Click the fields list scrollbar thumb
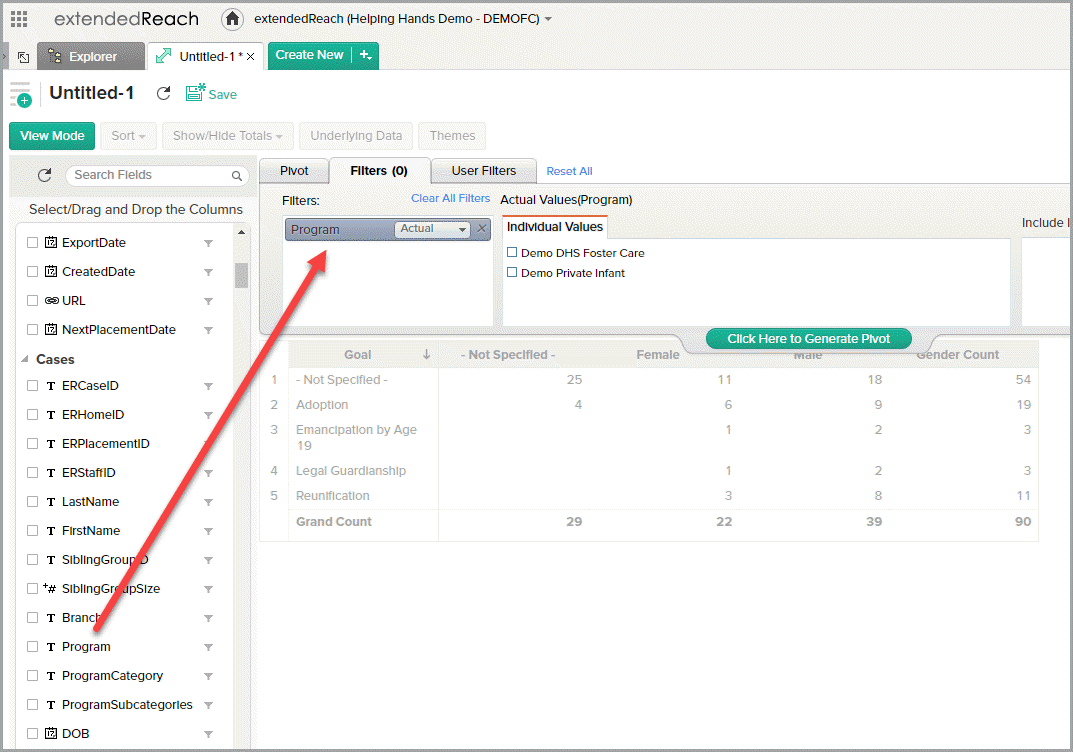 241,276
